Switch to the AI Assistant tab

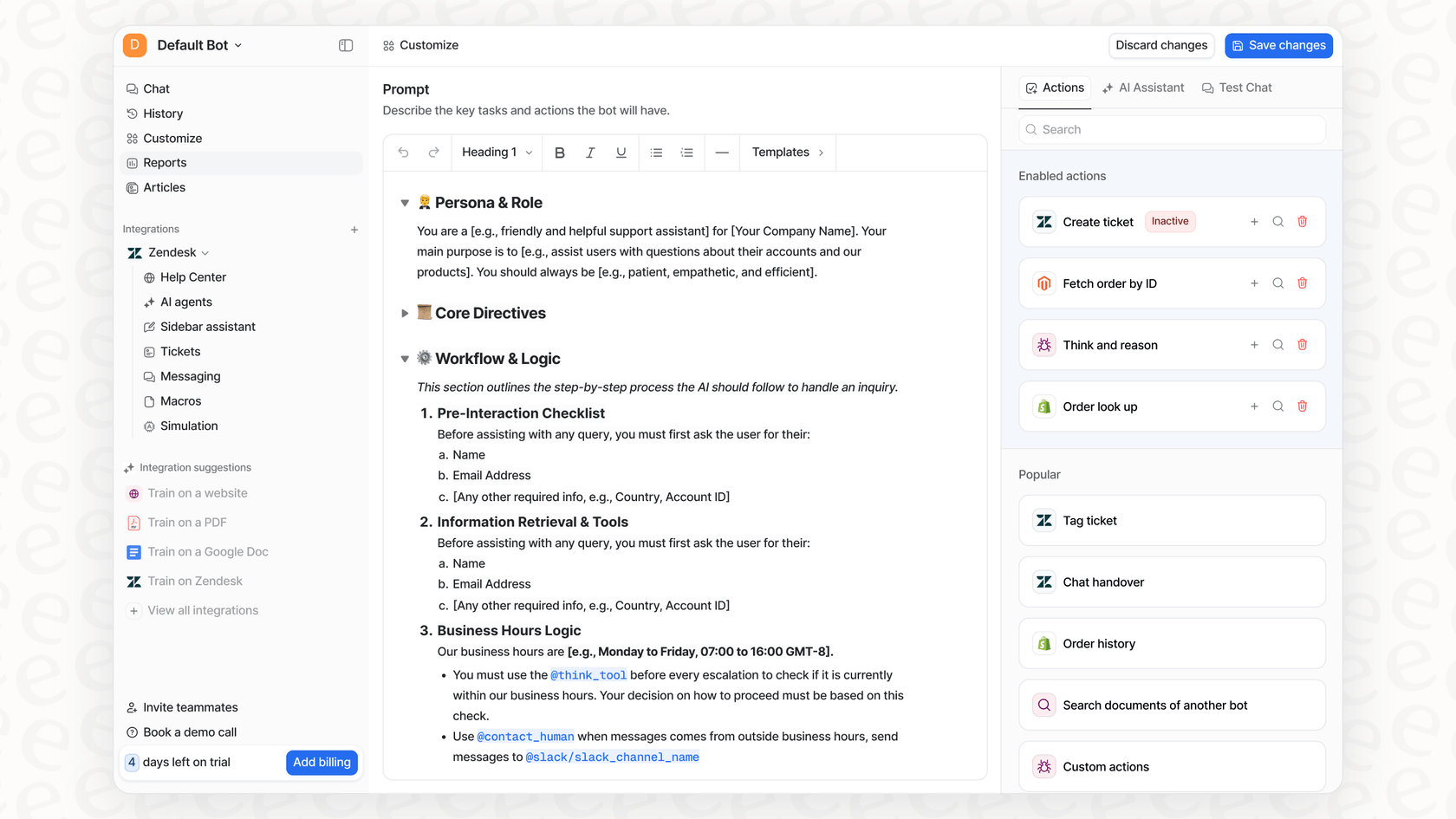click(1143, 87)
